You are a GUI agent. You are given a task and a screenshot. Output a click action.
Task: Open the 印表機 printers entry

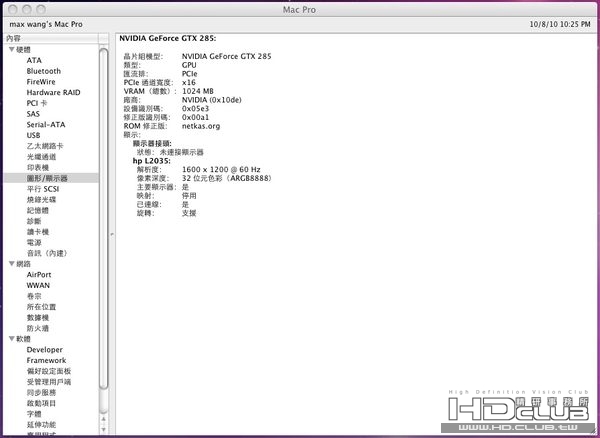click(x=38, y=168)
